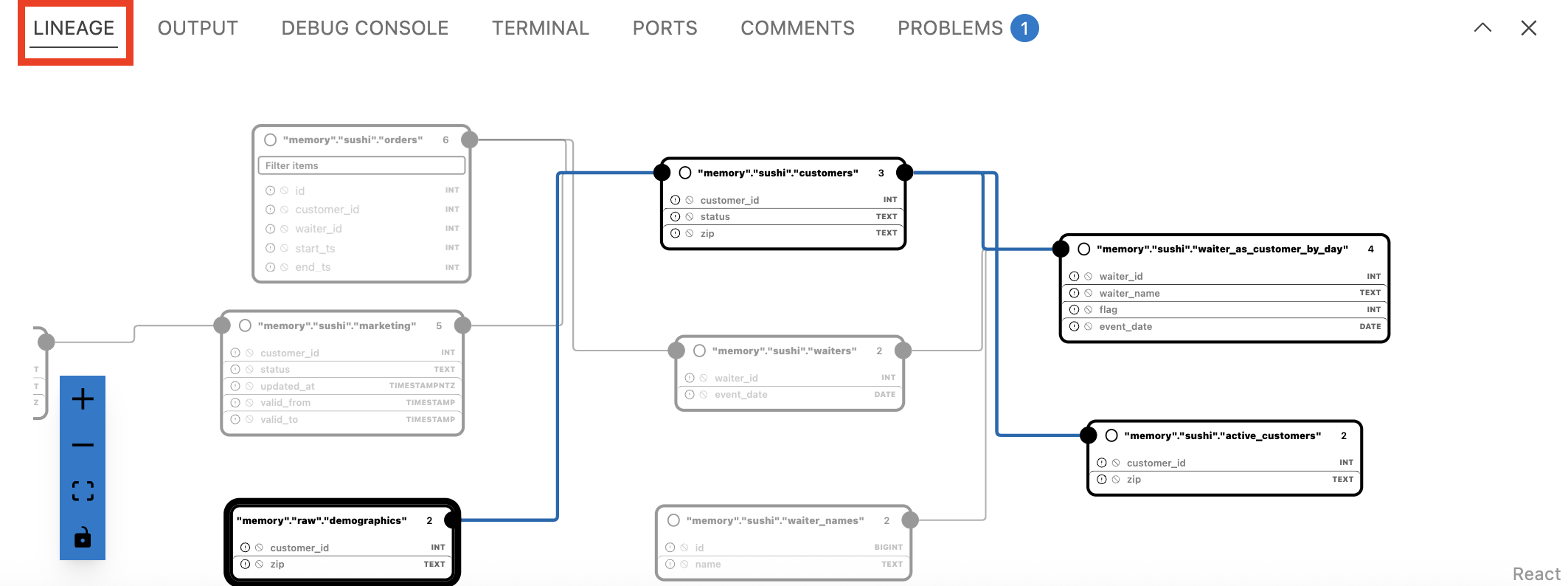1568x586 pixels.
Task: Select waiter_name column in waiter_as_customer_by_day
Action: tap(1224, 293)
